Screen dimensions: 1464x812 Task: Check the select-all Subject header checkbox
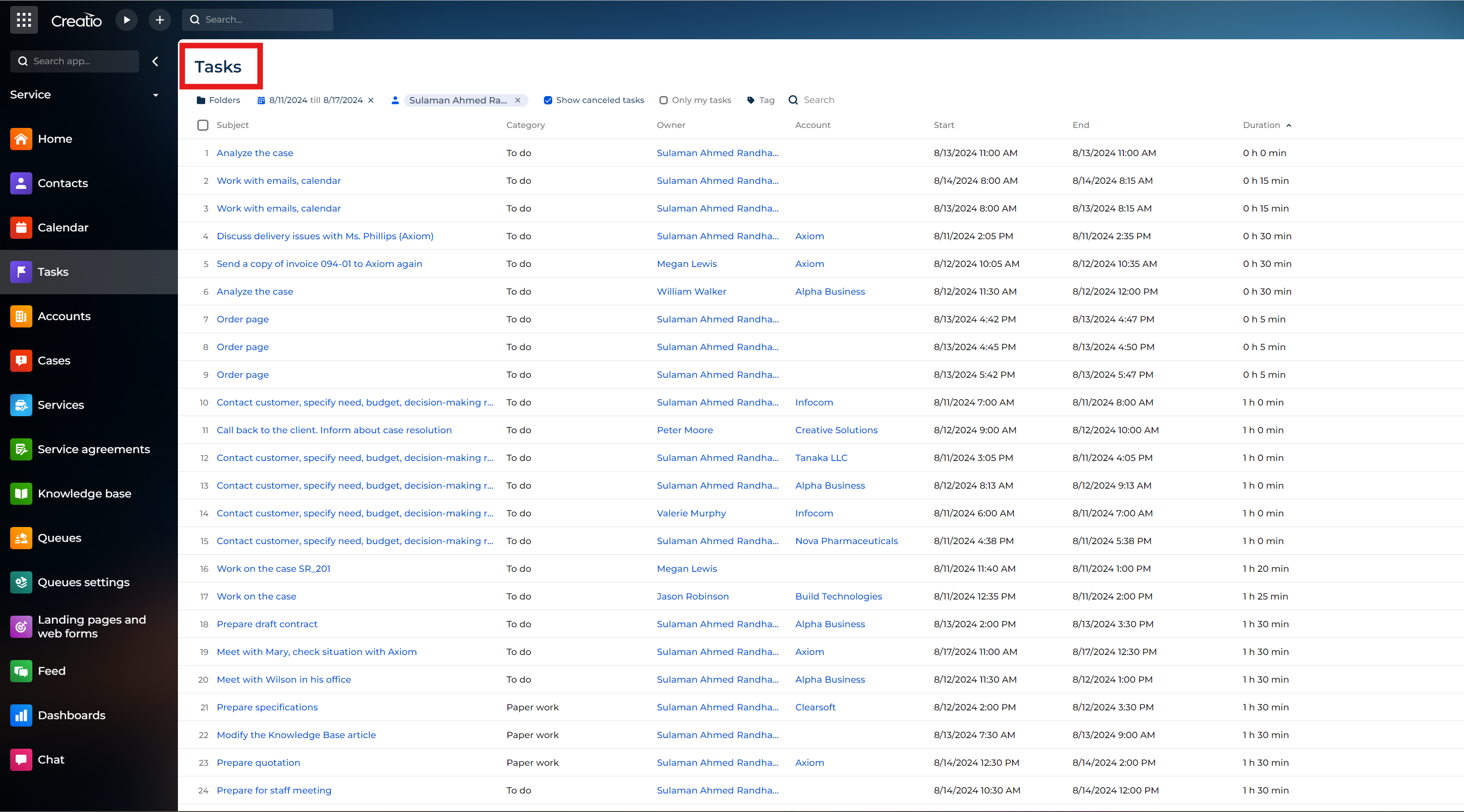[x=203, y=125]
